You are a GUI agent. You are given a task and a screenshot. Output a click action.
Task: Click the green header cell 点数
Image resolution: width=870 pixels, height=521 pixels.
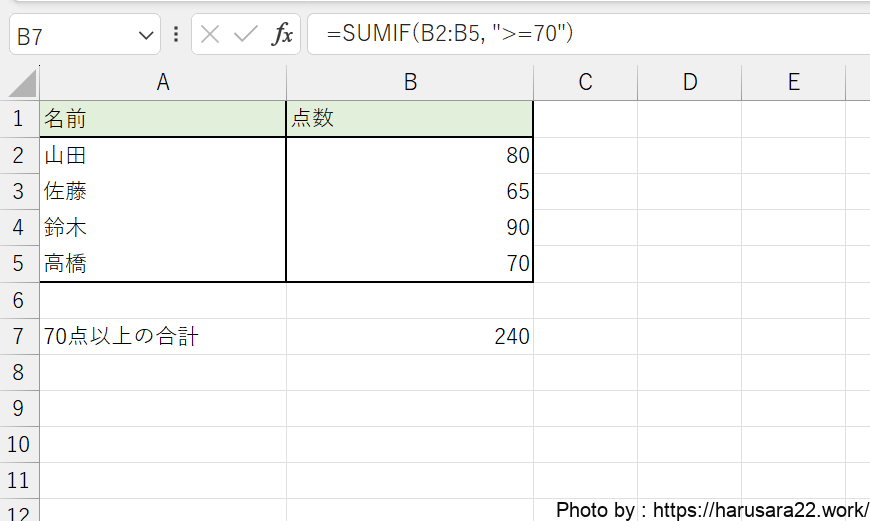click(x=410, y=119)
